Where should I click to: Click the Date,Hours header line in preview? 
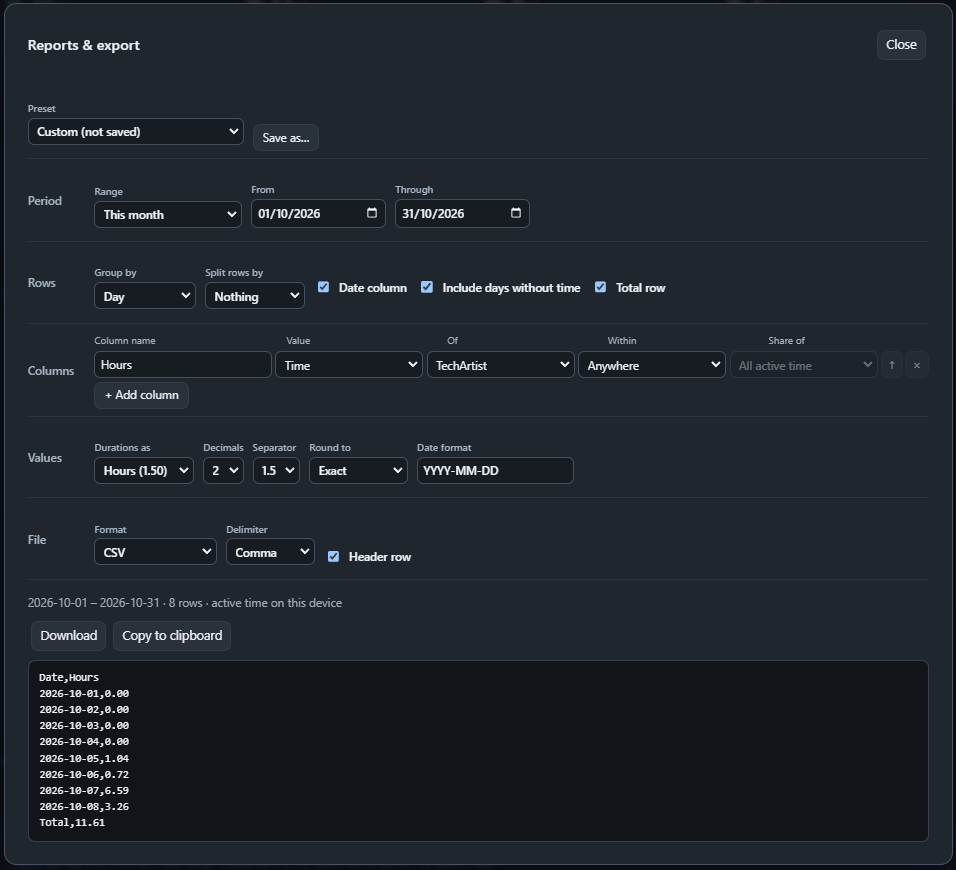click(x=69, y=677)
